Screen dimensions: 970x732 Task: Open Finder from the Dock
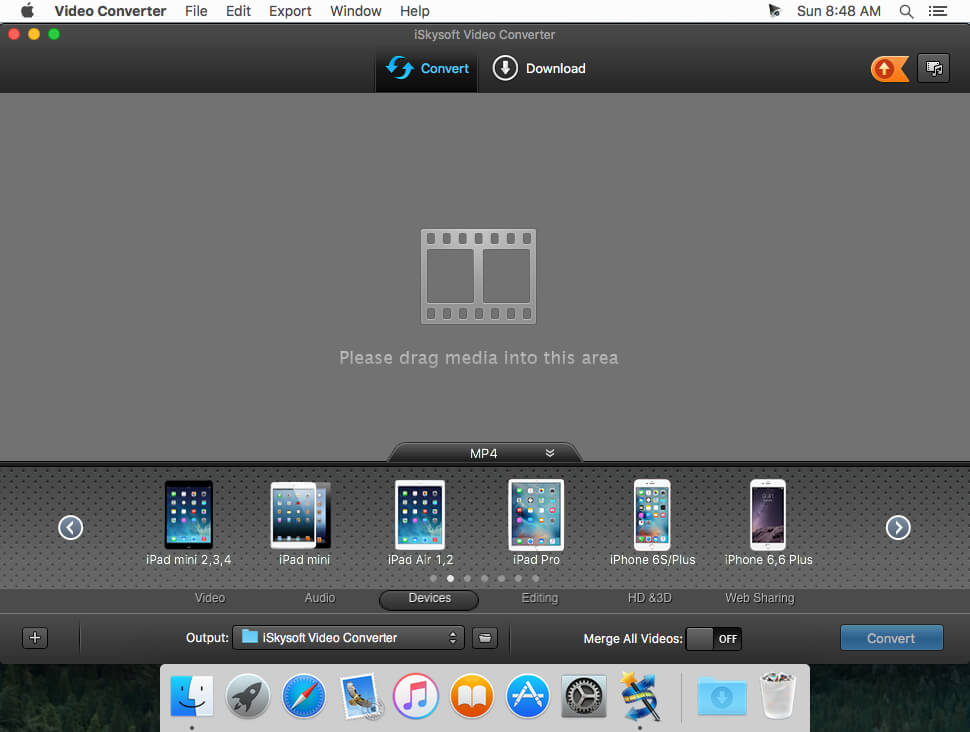coord(192,696)
